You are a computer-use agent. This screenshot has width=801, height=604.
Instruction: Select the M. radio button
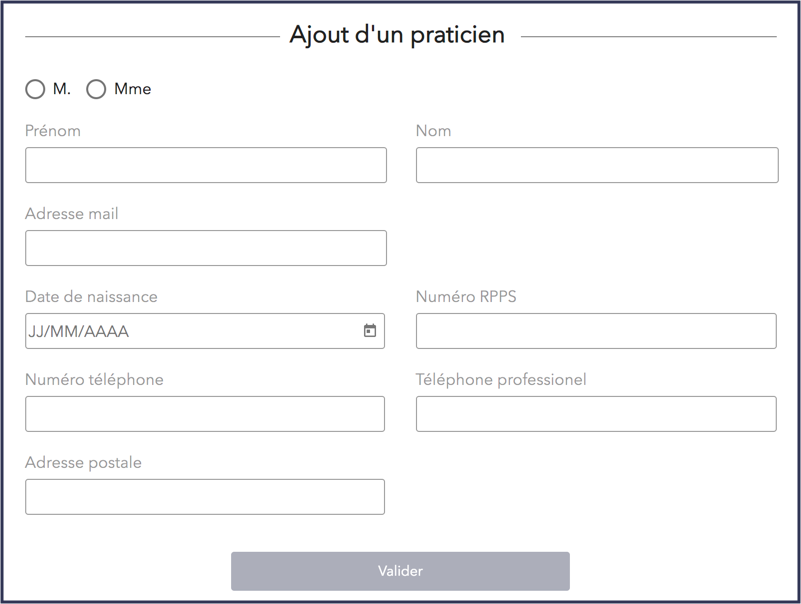click(35, 89)
